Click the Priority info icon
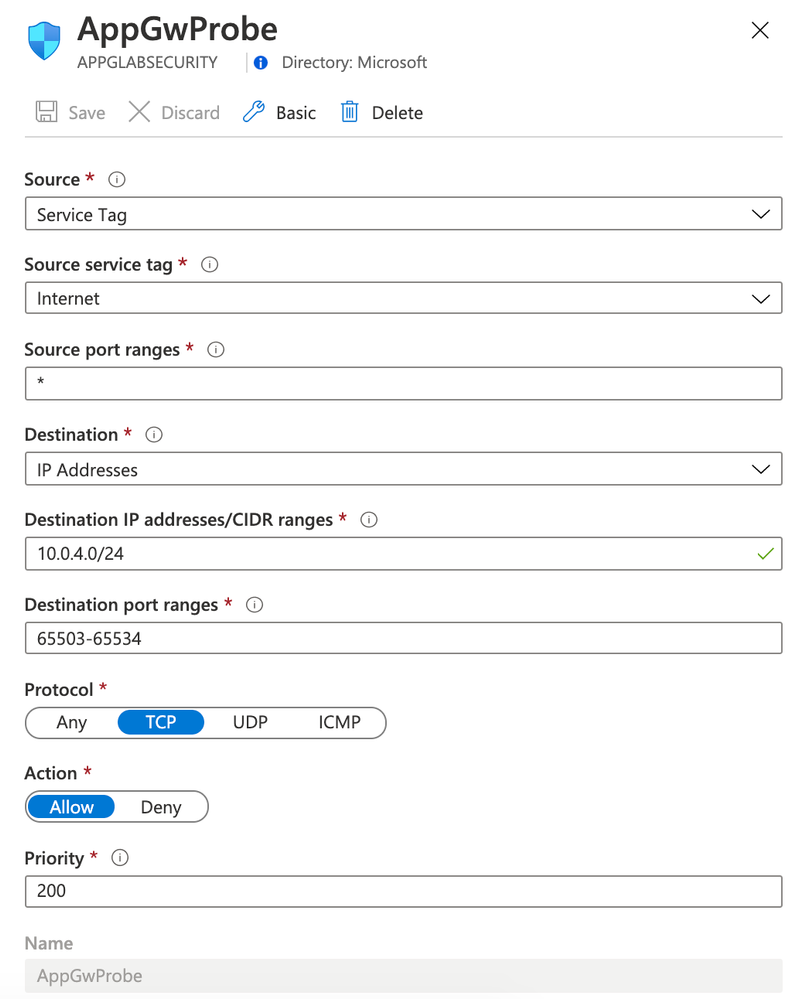The width and height of the screenshot is (806, 999). 121,858
